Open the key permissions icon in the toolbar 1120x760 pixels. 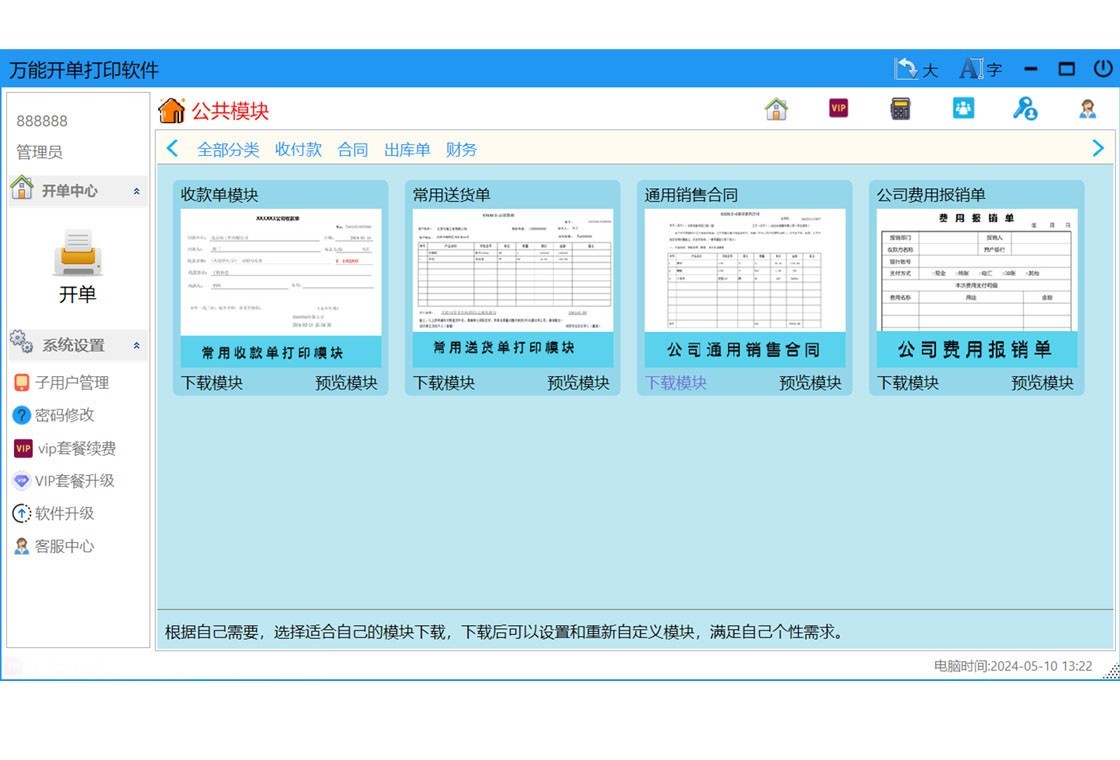coord(1025,110)
